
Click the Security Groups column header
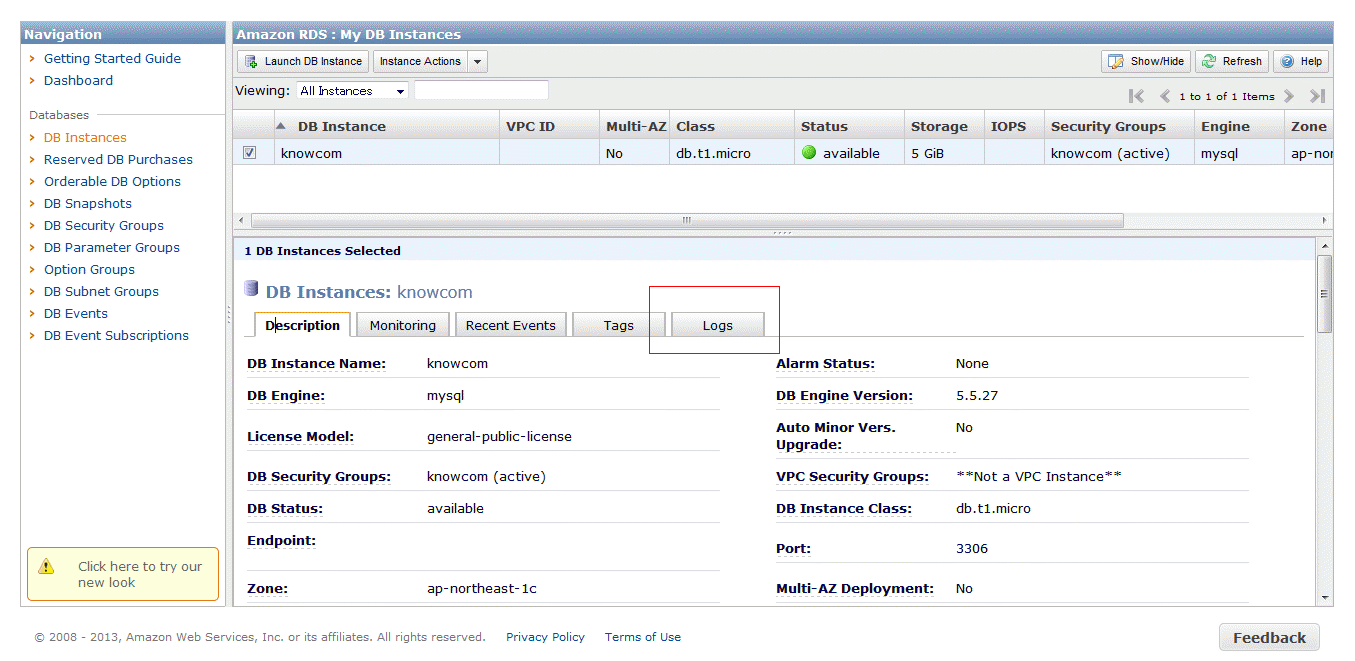coord(1119,127)
